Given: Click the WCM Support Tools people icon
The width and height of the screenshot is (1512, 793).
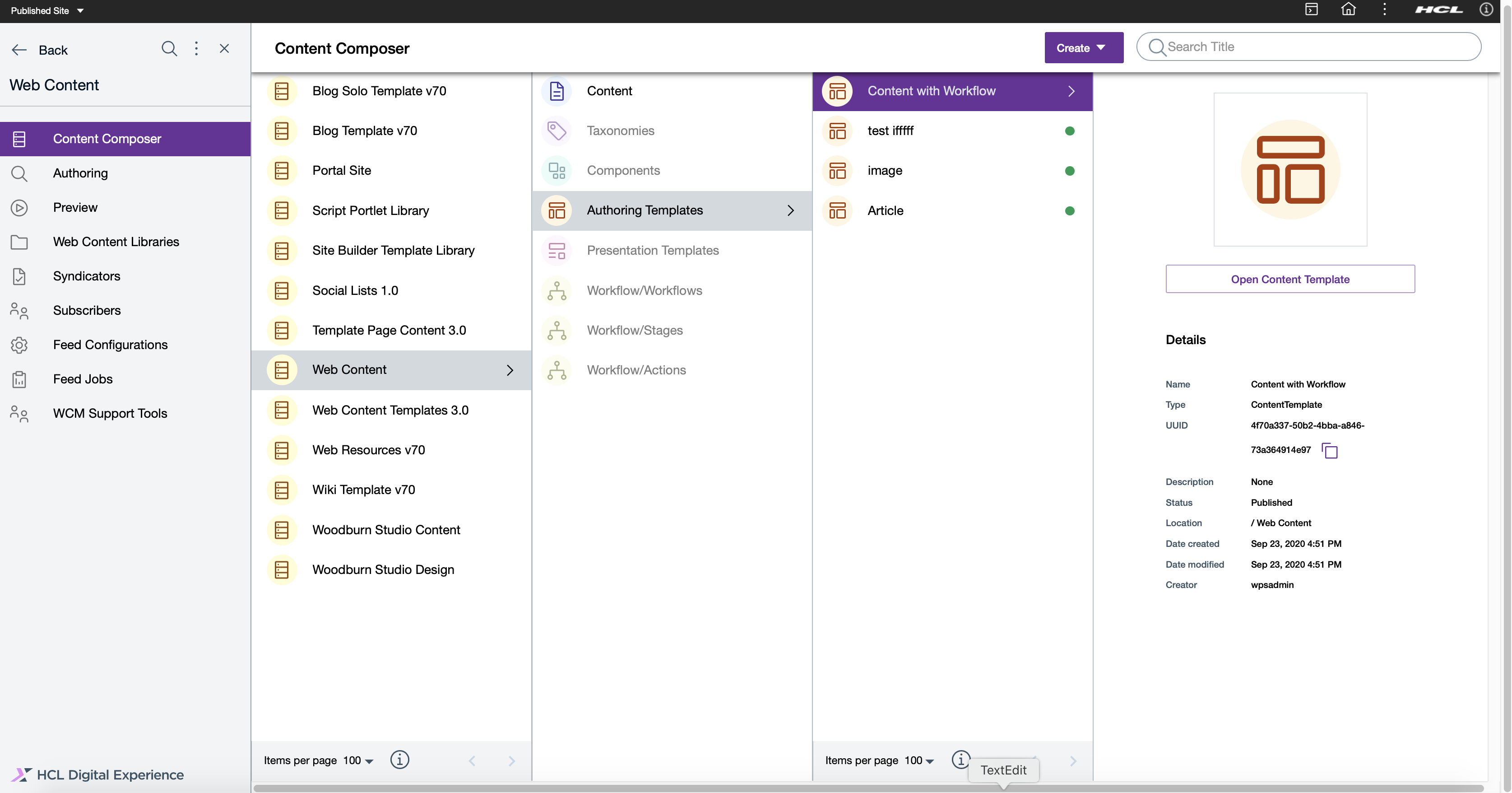Looking at the screenshot, I should coord(19,414).
